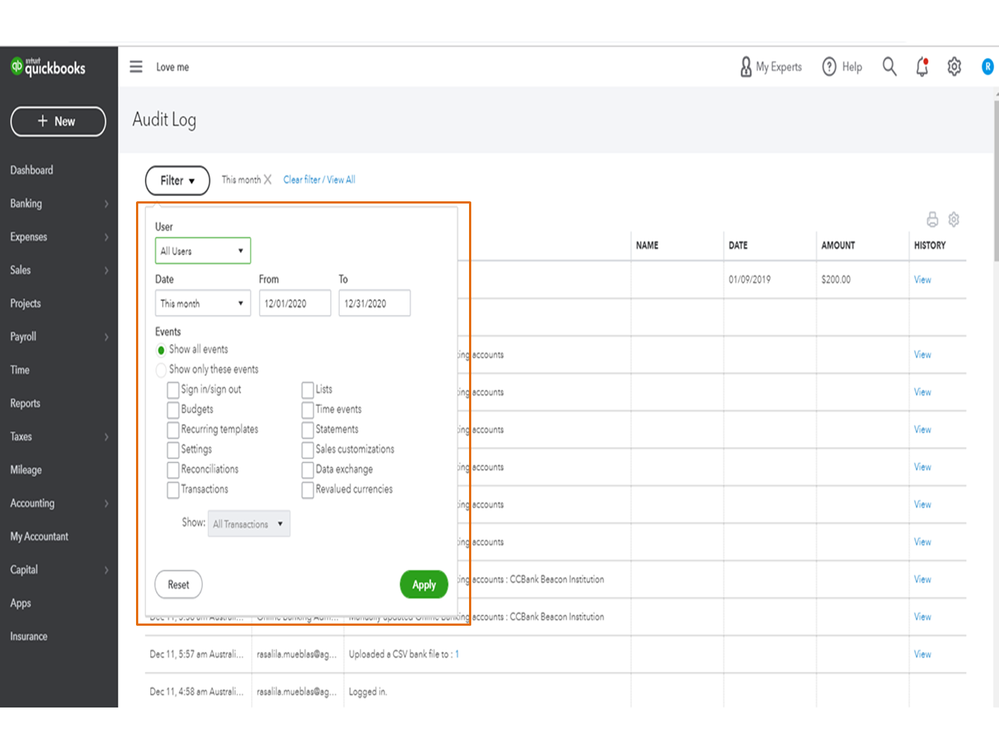Check the Budgets checkbox
999x749 pixels.
coord(173,410)
